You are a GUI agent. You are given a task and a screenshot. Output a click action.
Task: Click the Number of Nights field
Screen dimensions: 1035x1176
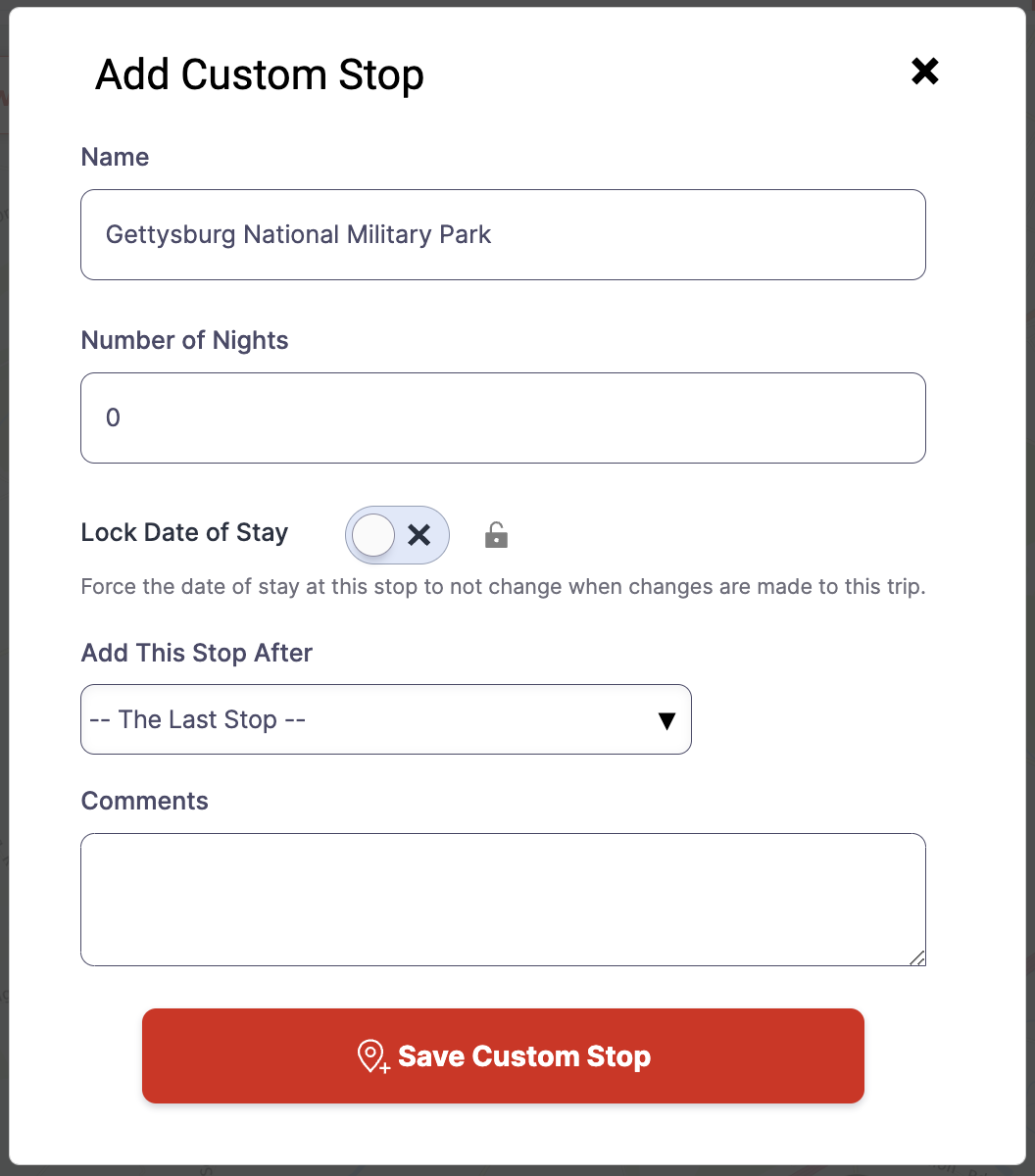(503, 418)
